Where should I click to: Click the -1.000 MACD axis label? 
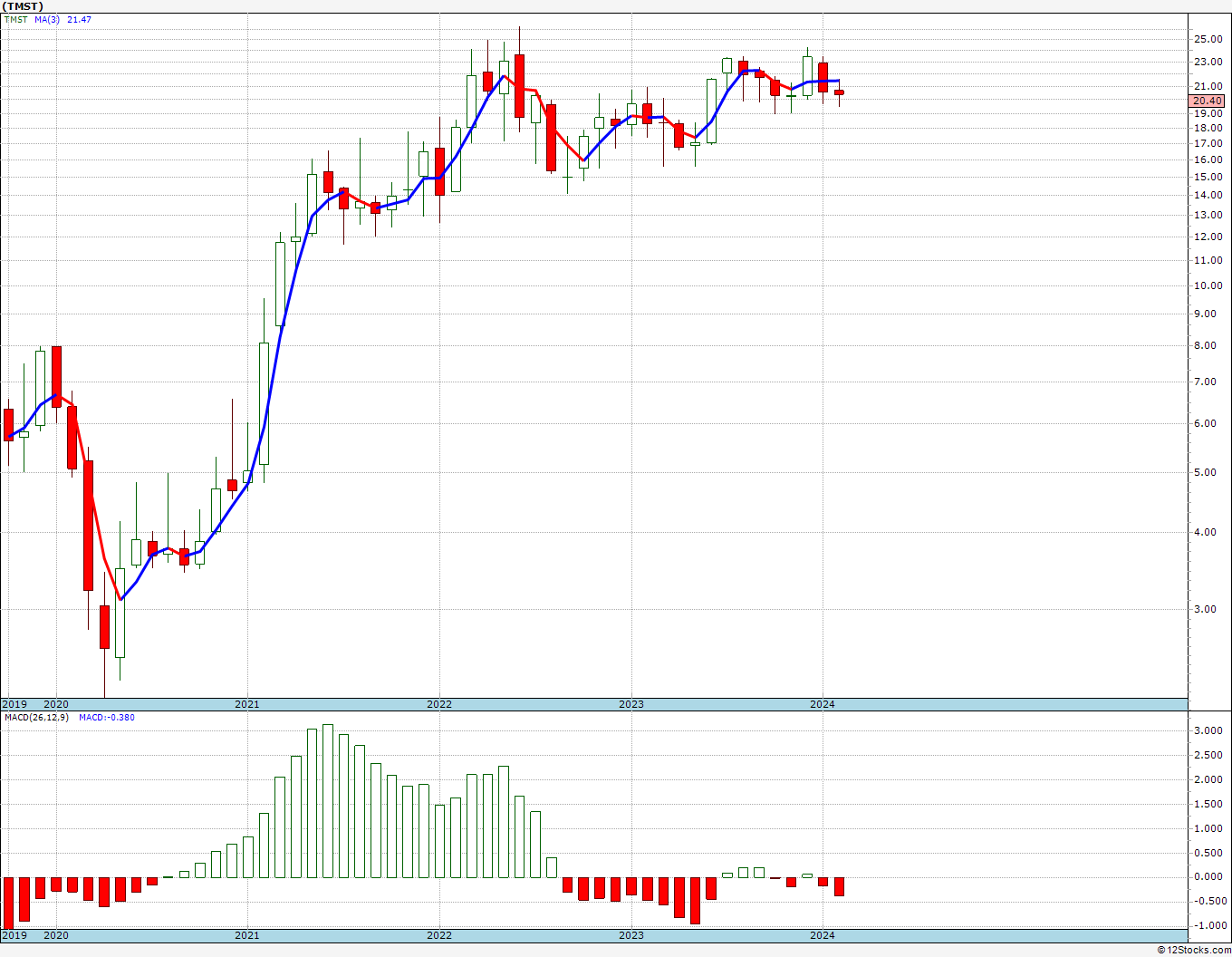(1208, 925)
